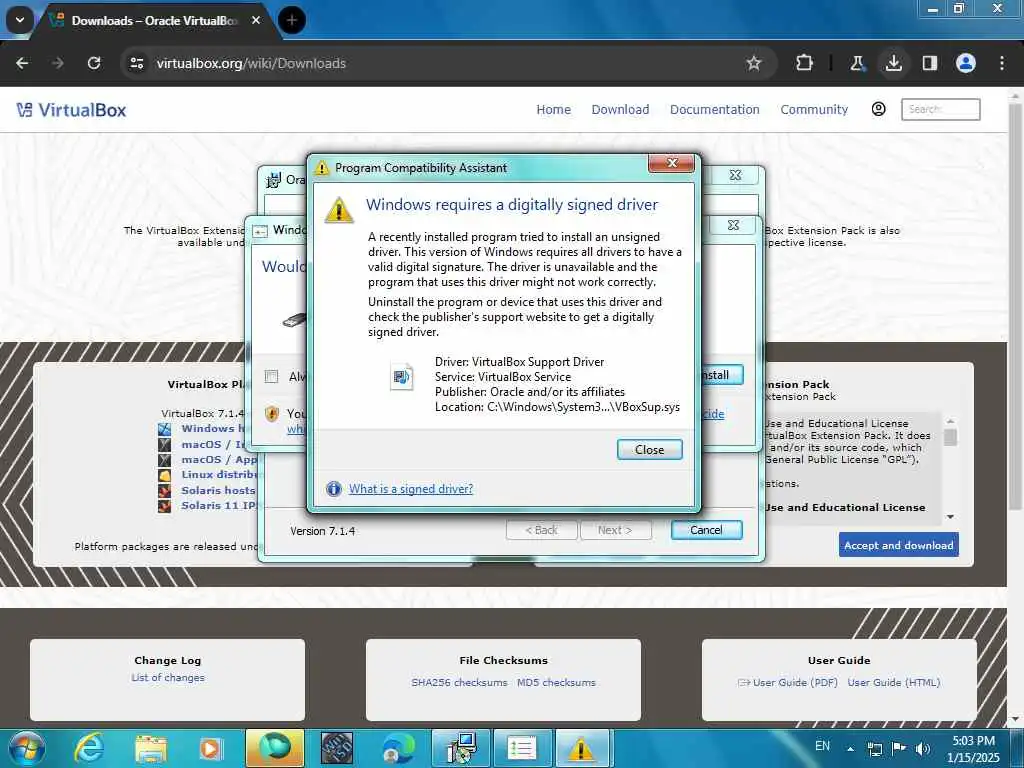
Task: Open a new browser tab with plus button
Action: coord(292,20)
